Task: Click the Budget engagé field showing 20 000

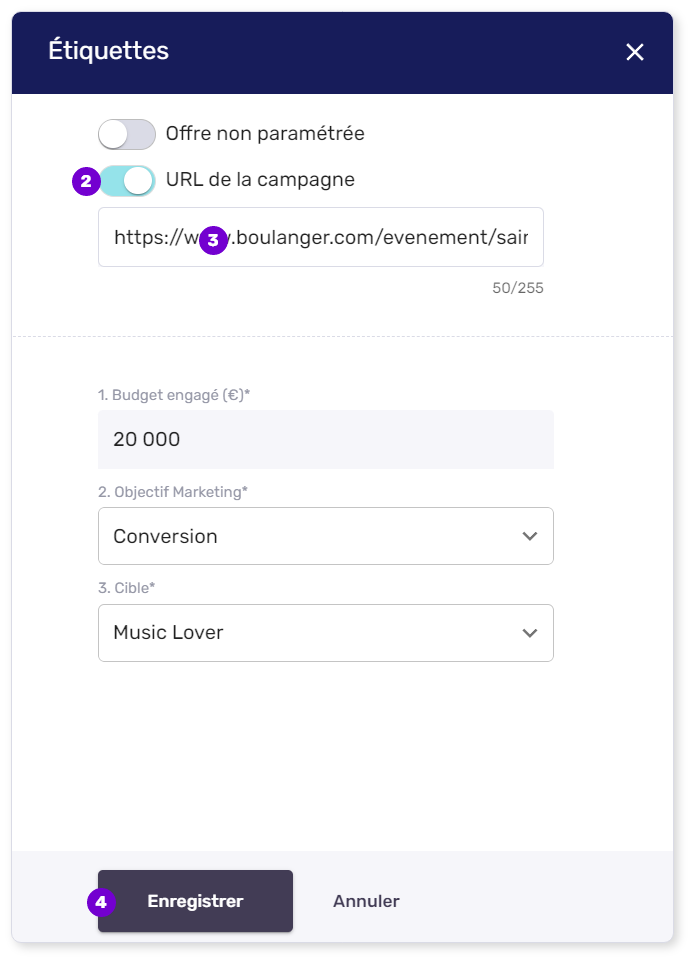Action: pos(325,440)
